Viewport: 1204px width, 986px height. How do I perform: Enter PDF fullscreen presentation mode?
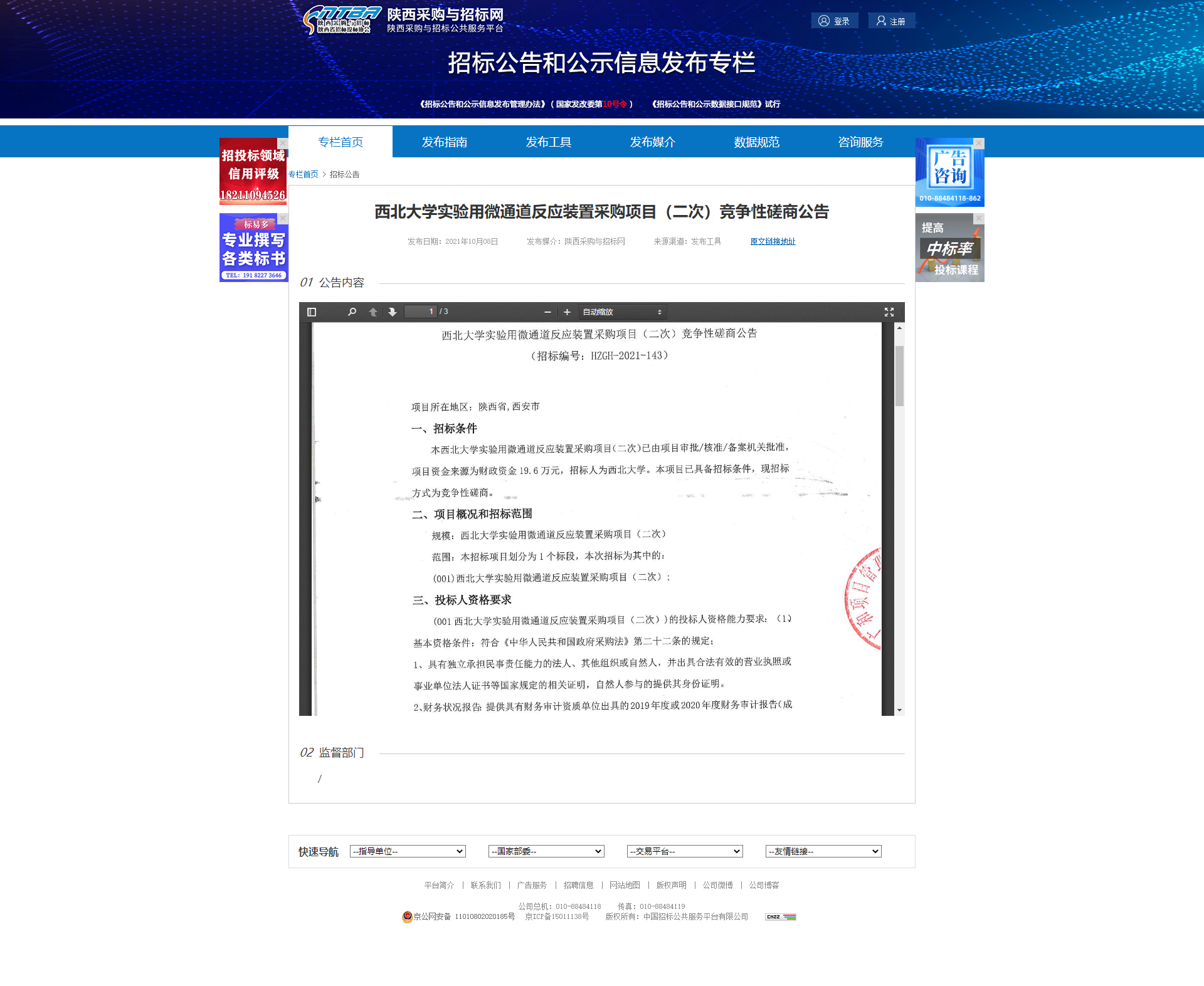click(889, 312)
